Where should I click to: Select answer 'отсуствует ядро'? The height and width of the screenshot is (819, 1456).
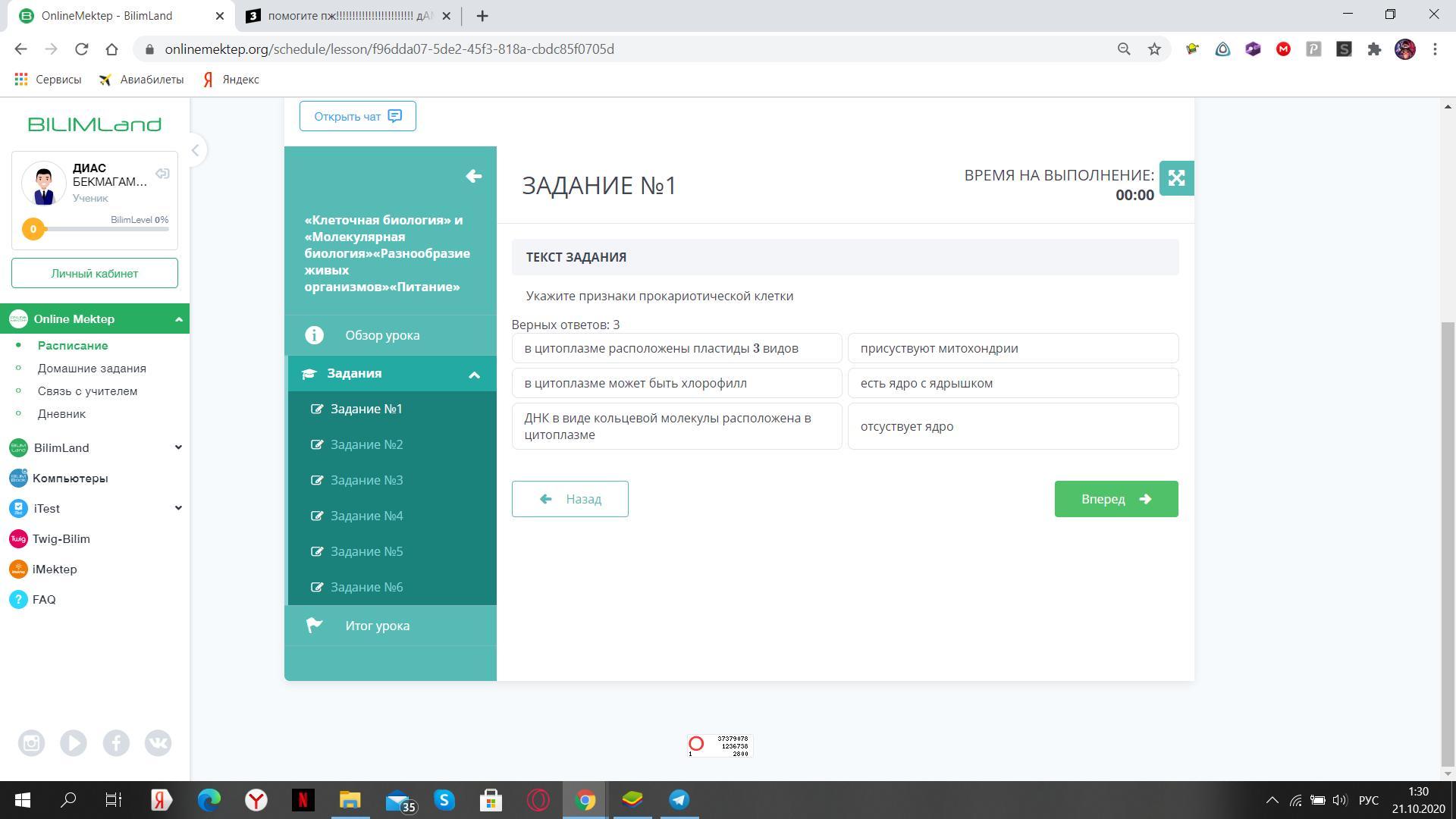pos(1012,426)
